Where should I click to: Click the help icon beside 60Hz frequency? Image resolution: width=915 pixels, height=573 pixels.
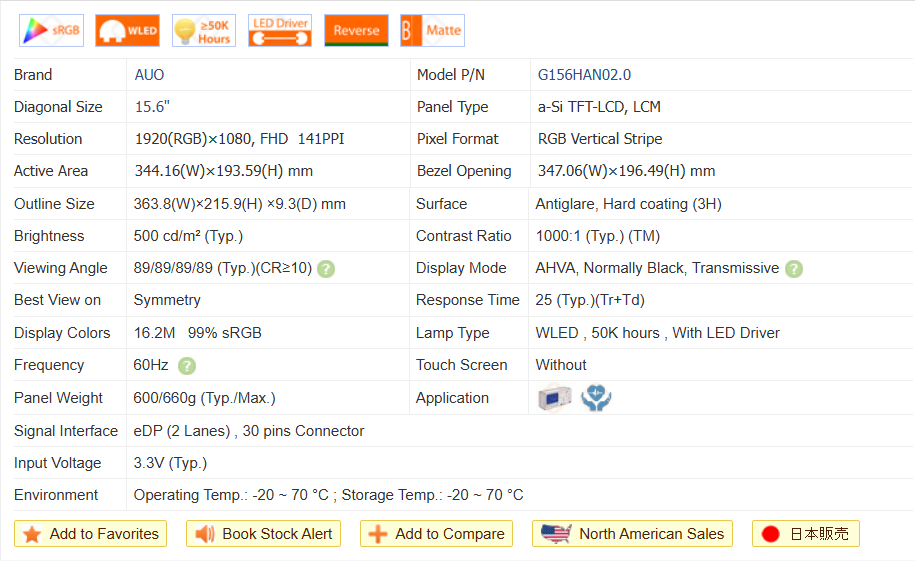186,366
